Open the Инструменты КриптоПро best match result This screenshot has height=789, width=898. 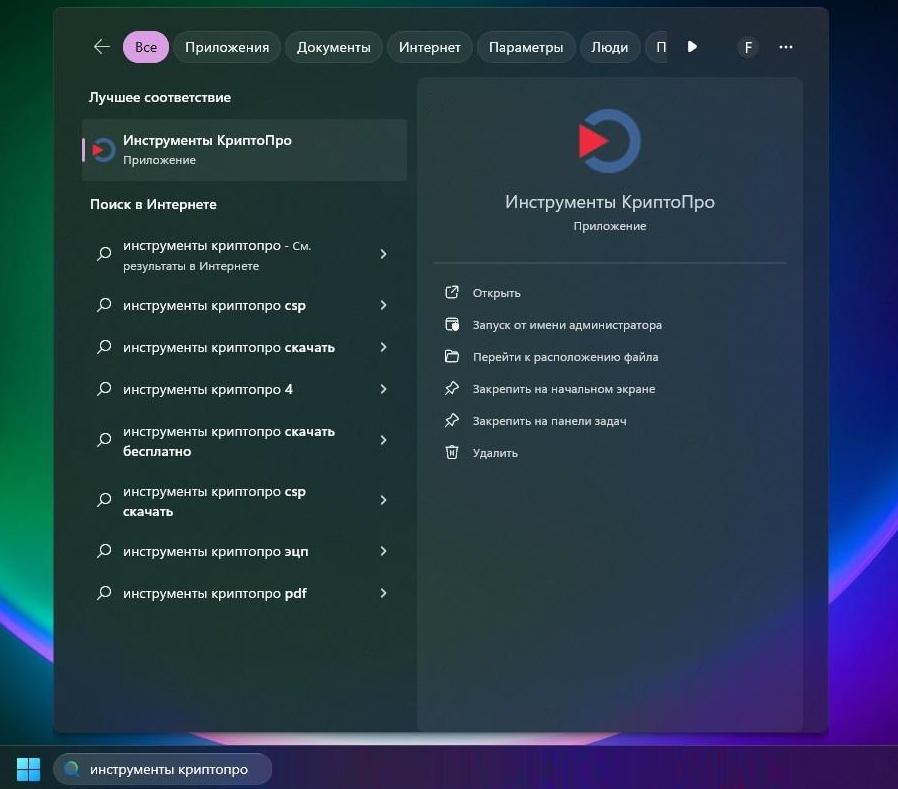244,150
